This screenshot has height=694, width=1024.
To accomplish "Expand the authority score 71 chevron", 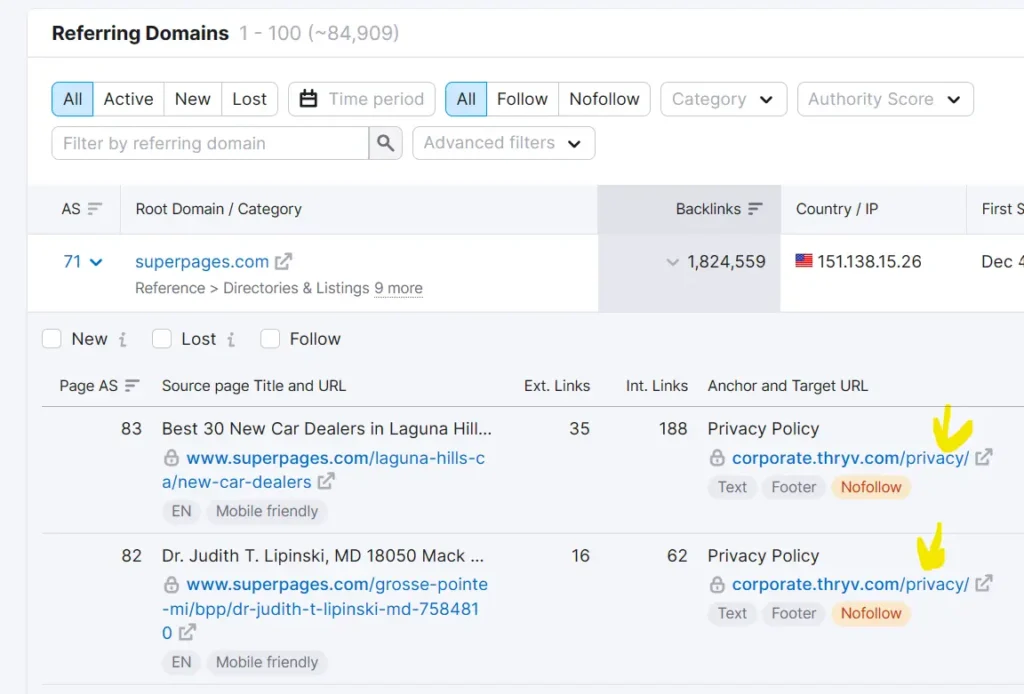I will point(96,262).
